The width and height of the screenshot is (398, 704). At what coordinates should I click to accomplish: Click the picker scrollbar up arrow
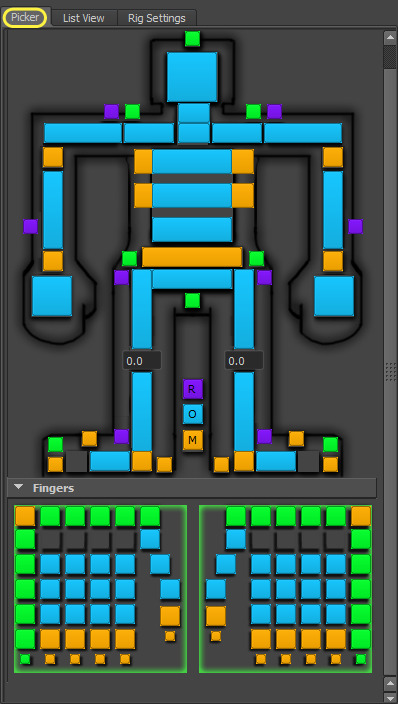click(390, 38)
